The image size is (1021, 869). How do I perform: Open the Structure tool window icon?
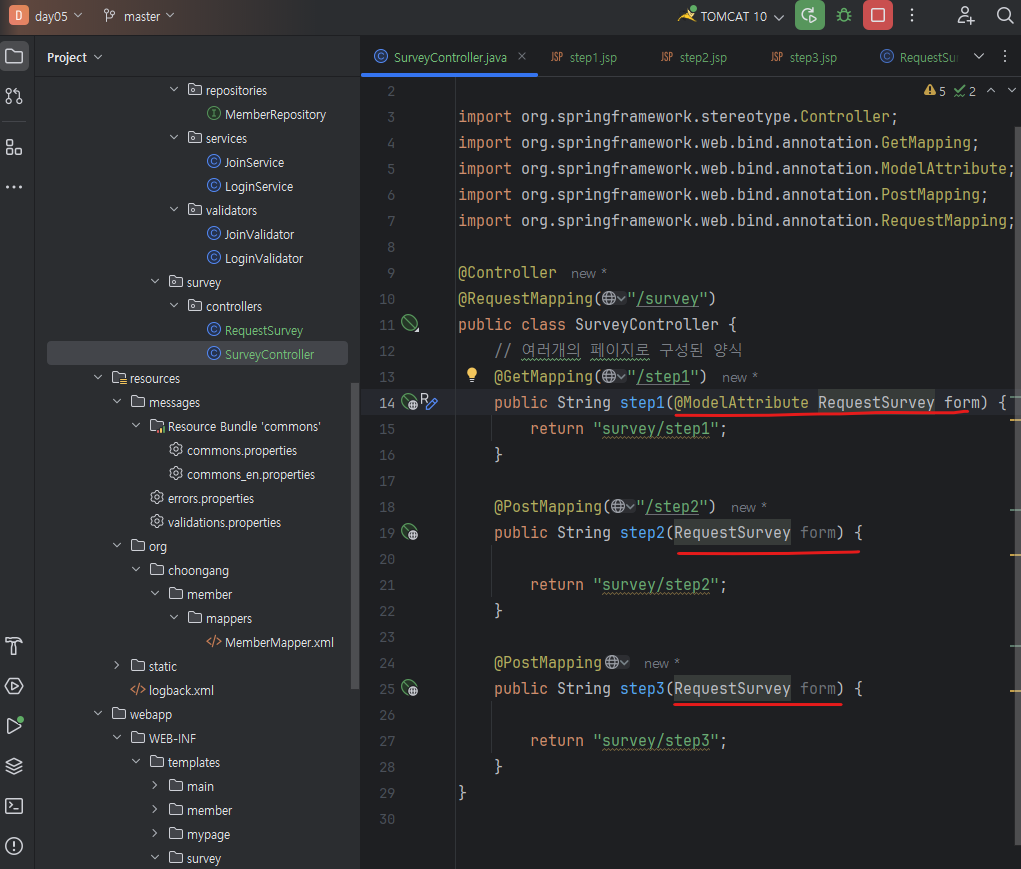[x=14, y=148]
